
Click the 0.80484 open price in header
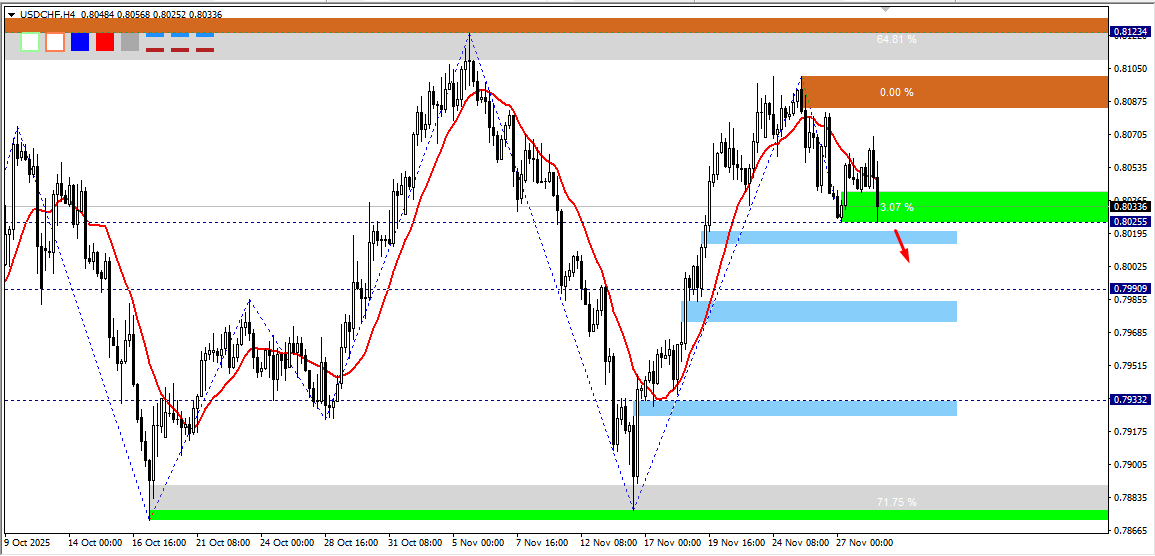point(96,14)
